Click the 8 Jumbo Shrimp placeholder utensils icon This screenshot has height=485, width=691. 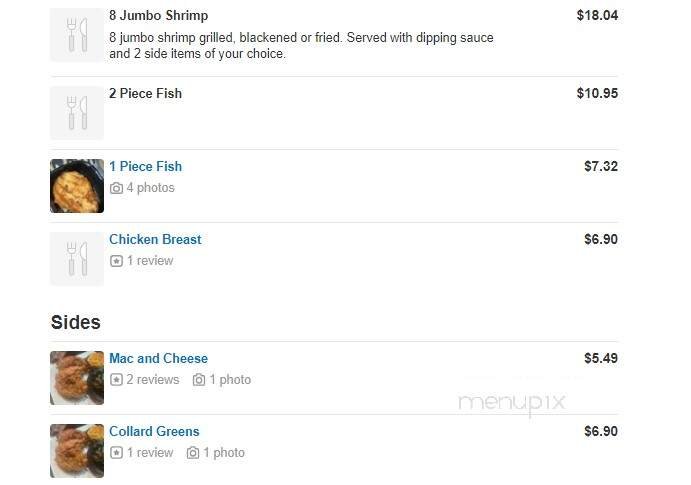77,35
